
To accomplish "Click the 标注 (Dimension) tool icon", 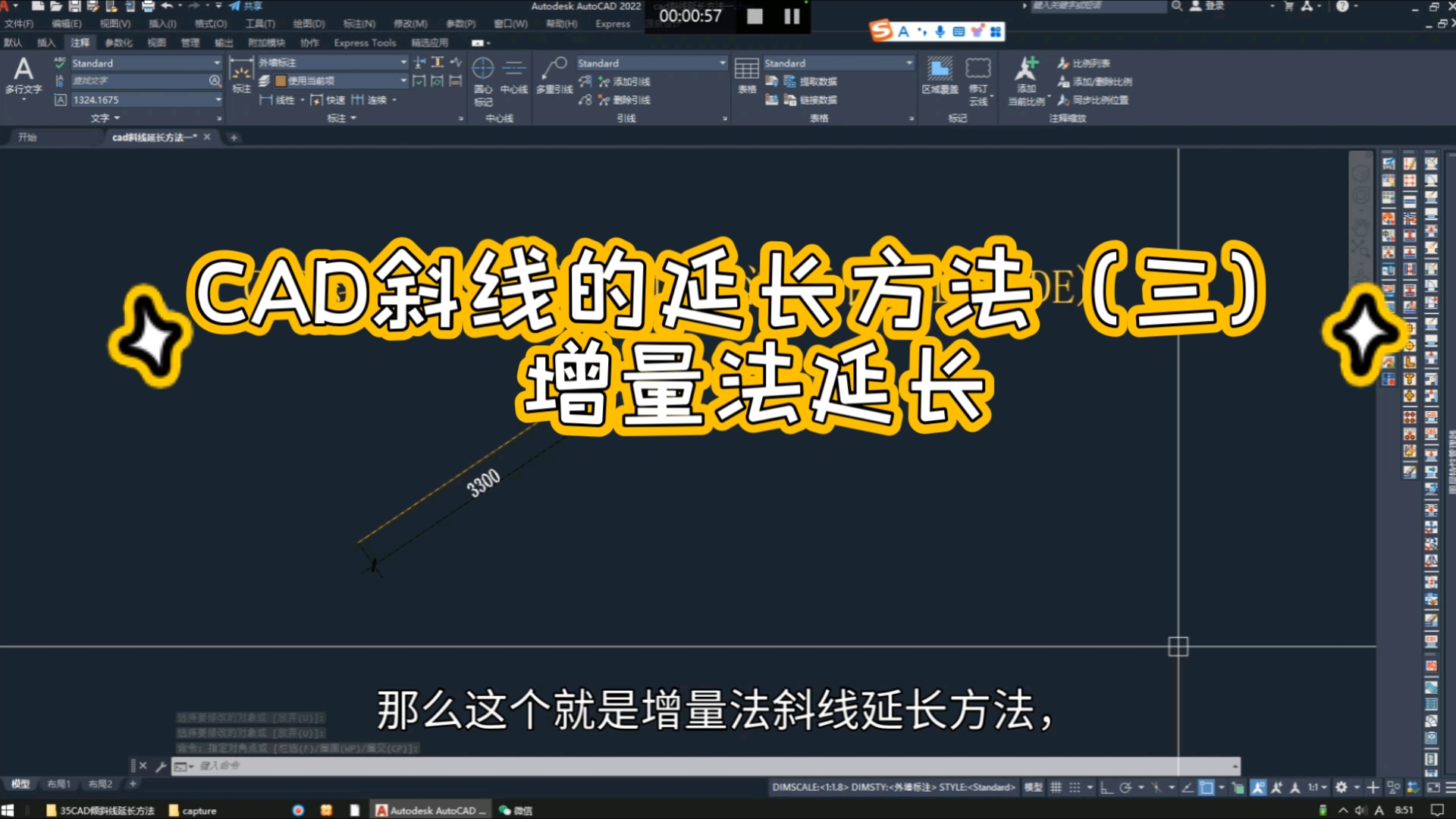I will point(241,76).
